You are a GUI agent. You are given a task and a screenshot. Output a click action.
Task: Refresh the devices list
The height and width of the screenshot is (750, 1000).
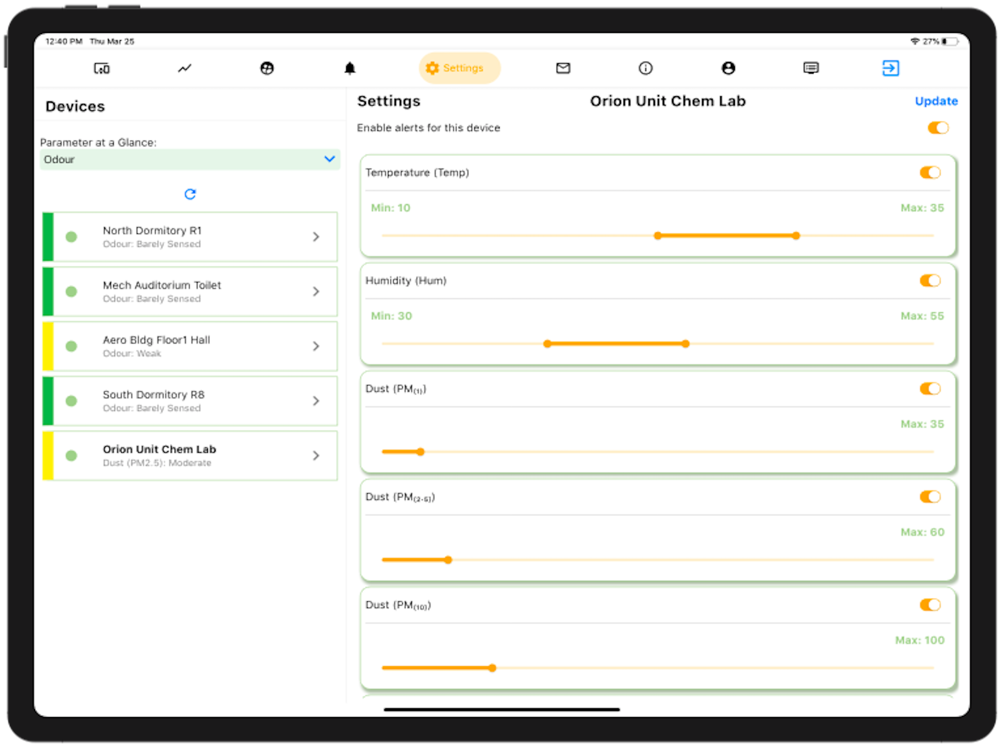(x=190, y=194)
